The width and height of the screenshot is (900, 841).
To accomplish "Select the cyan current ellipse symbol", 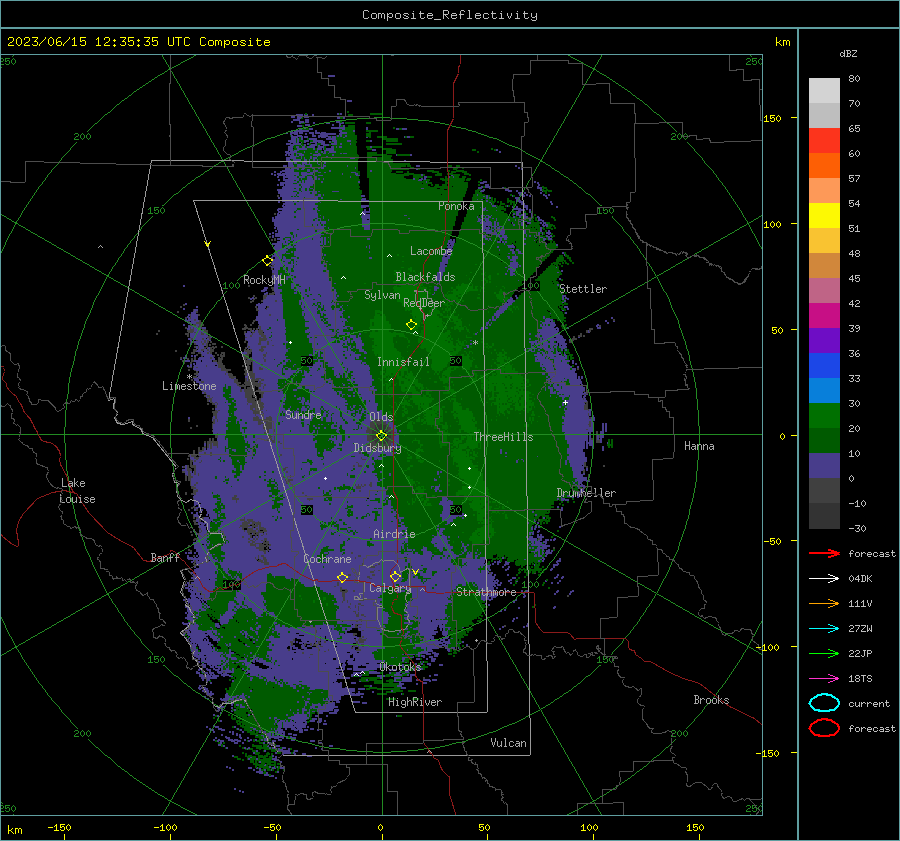I will [x=824, y=703].
